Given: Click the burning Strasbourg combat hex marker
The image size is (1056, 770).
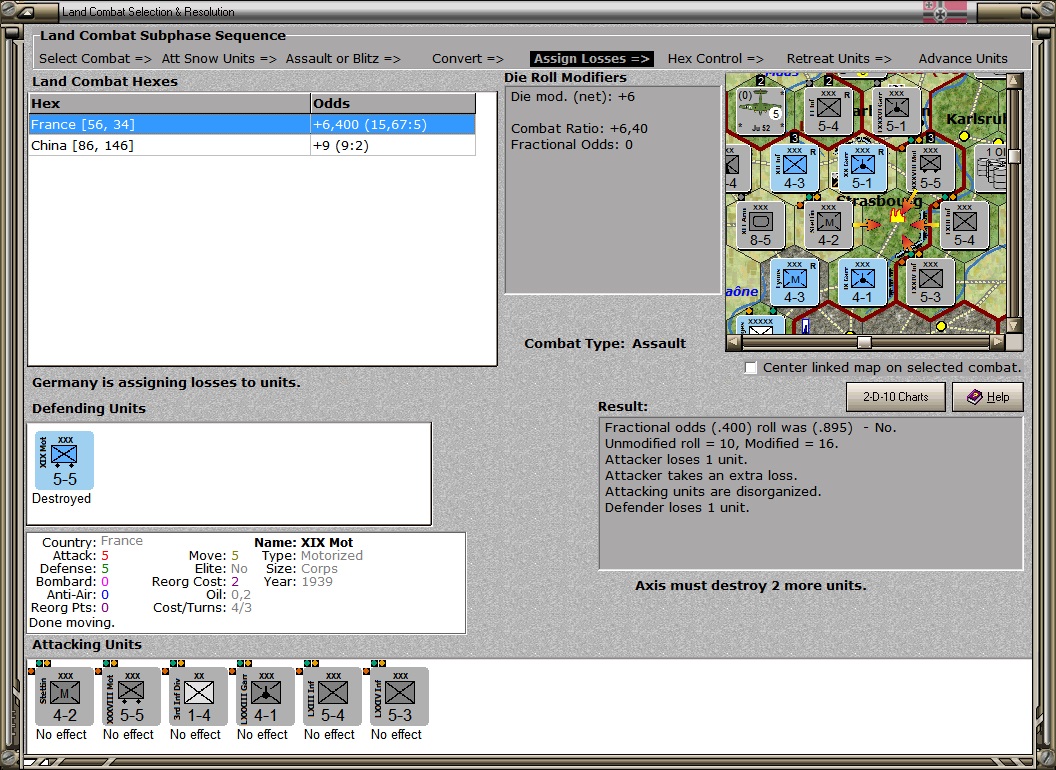Looking at the screenshot, I should coord(897,216).
